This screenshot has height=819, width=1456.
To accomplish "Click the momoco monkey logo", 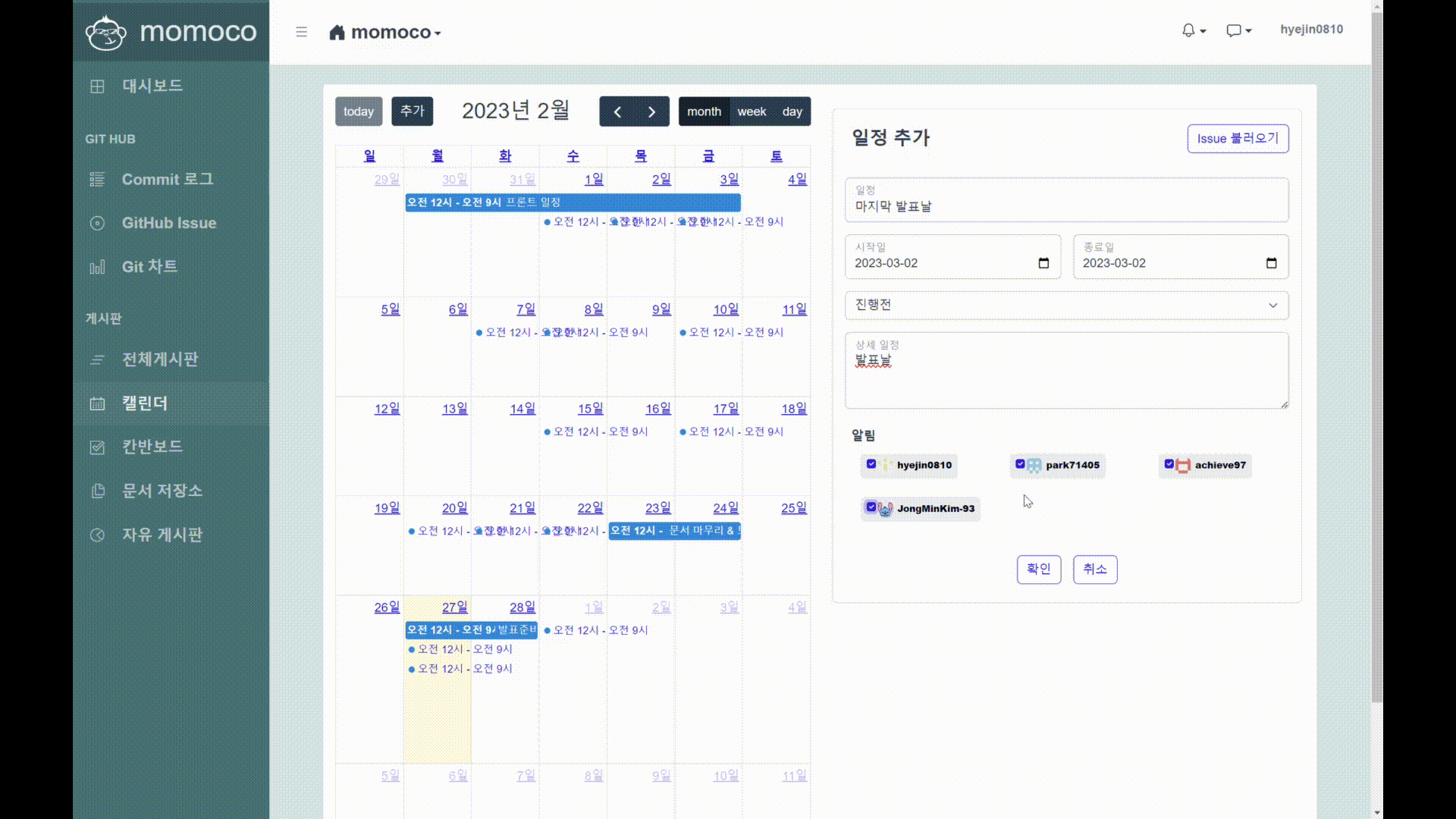I will pos(106,32).
